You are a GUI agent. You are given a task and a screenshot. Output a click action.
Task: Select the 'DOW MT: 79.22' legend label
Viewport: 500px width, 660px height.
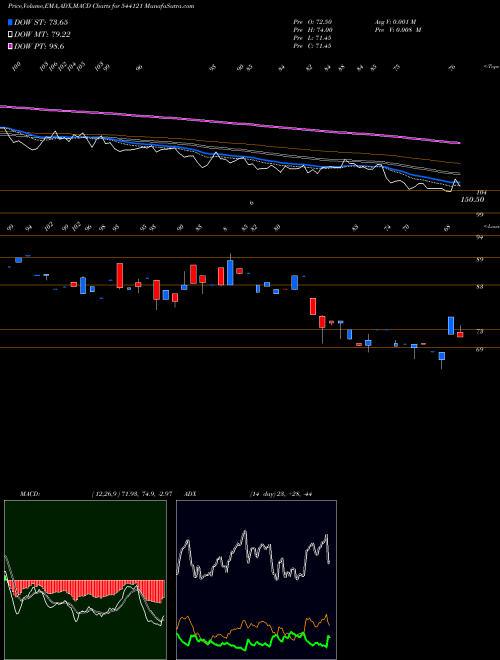click(42, 35)
